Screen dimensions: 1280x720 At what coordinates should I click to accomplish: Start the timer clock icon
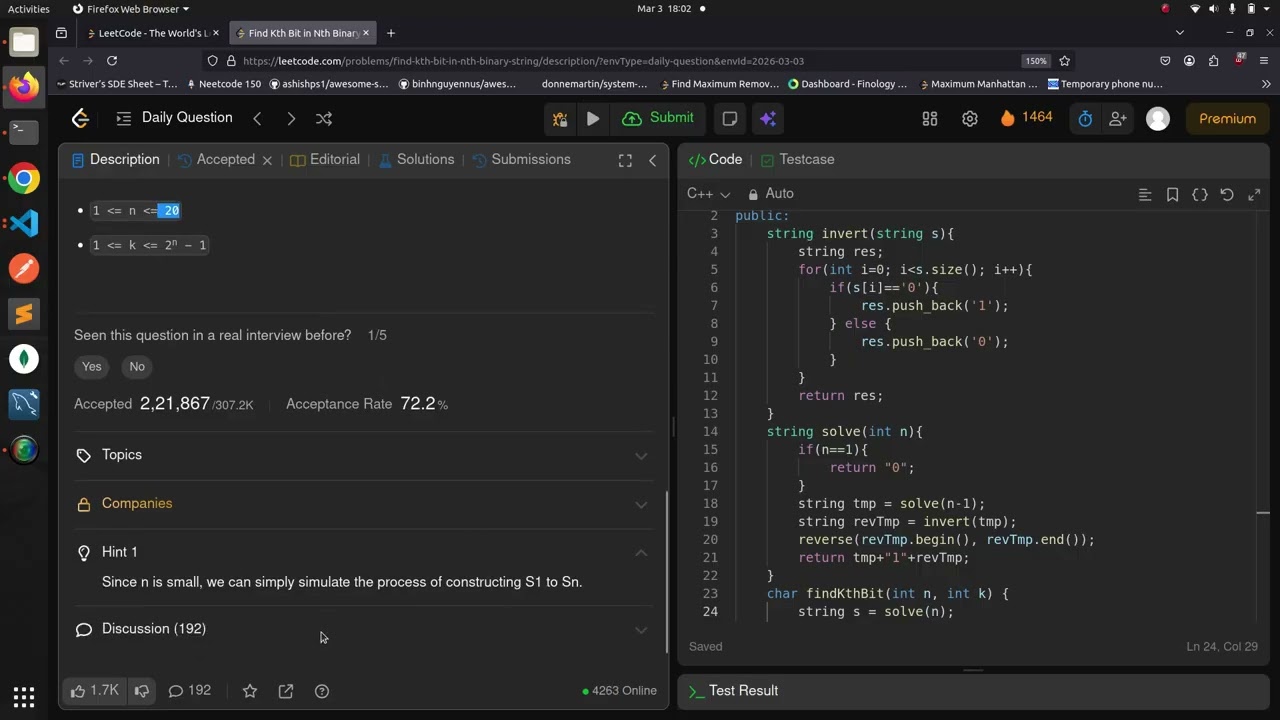[1085, 118]
